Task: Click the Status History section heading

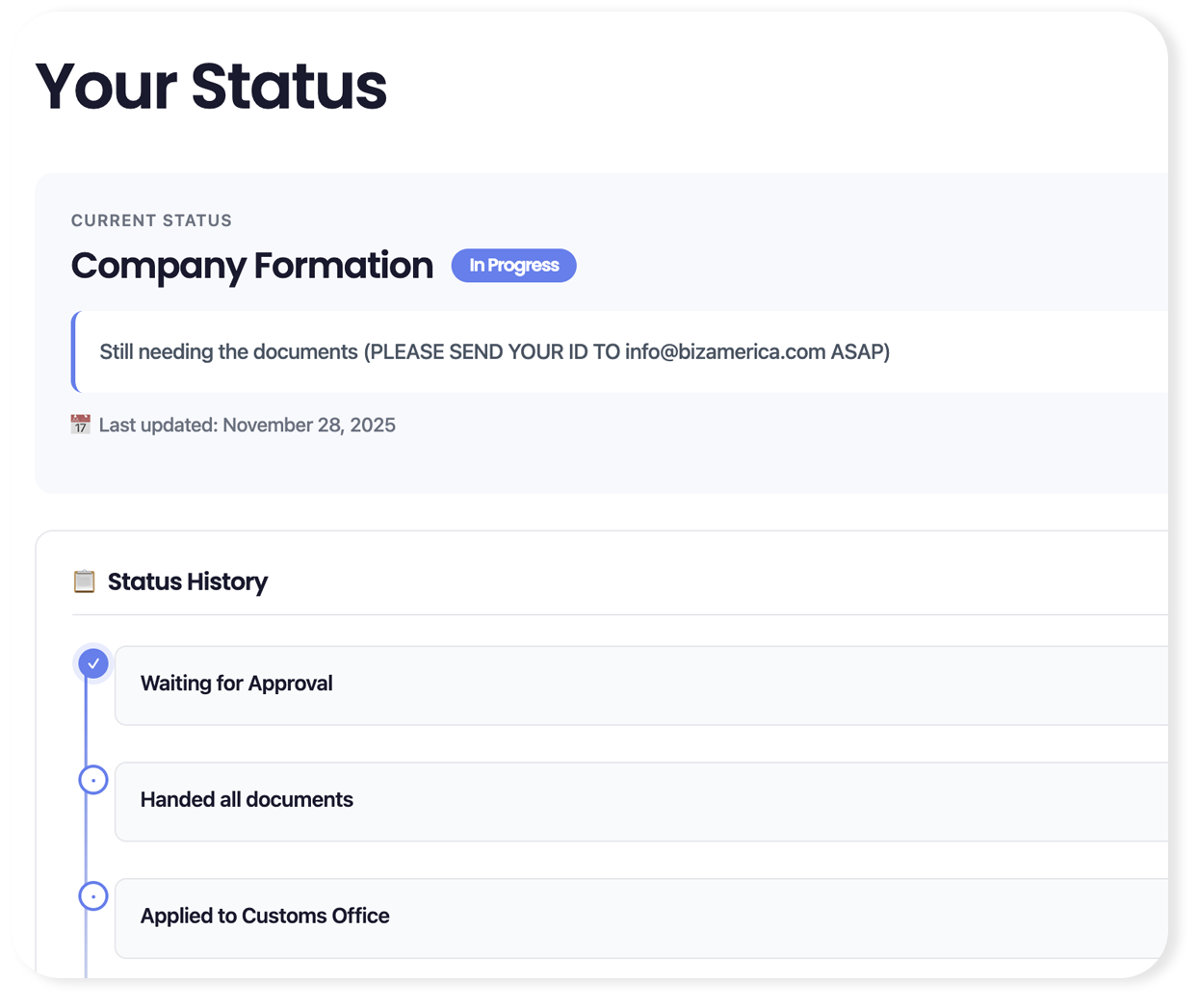Action: [188, 582]
